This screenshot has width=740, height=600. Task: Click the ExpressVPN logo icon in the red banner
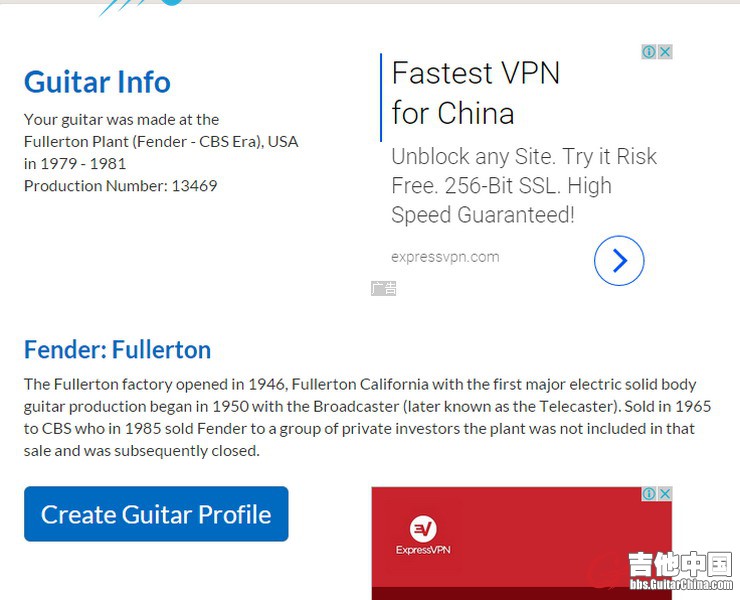pos(423,529)
